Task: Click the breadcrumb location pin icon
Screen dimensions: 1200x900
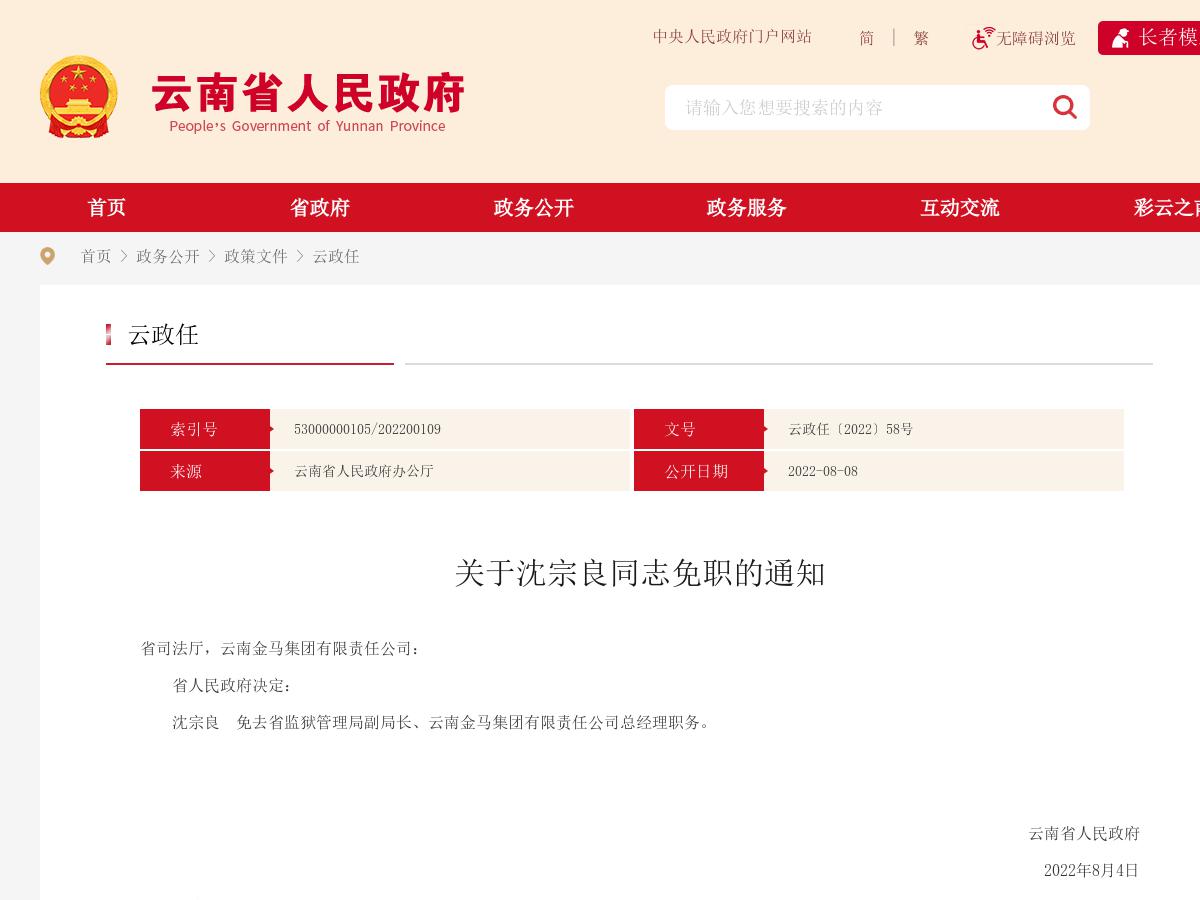Action: 47,256
